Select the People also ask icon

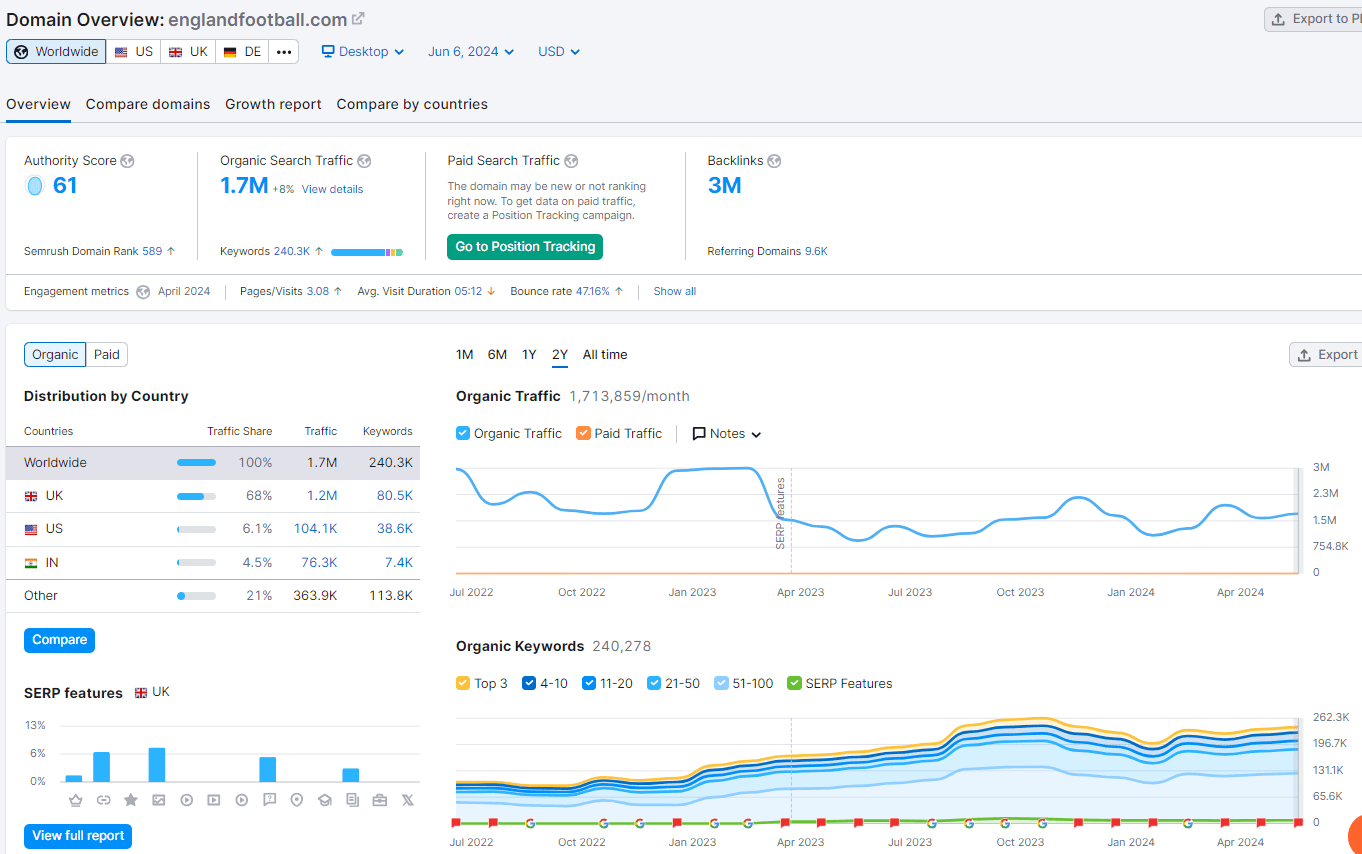point(269,800)
